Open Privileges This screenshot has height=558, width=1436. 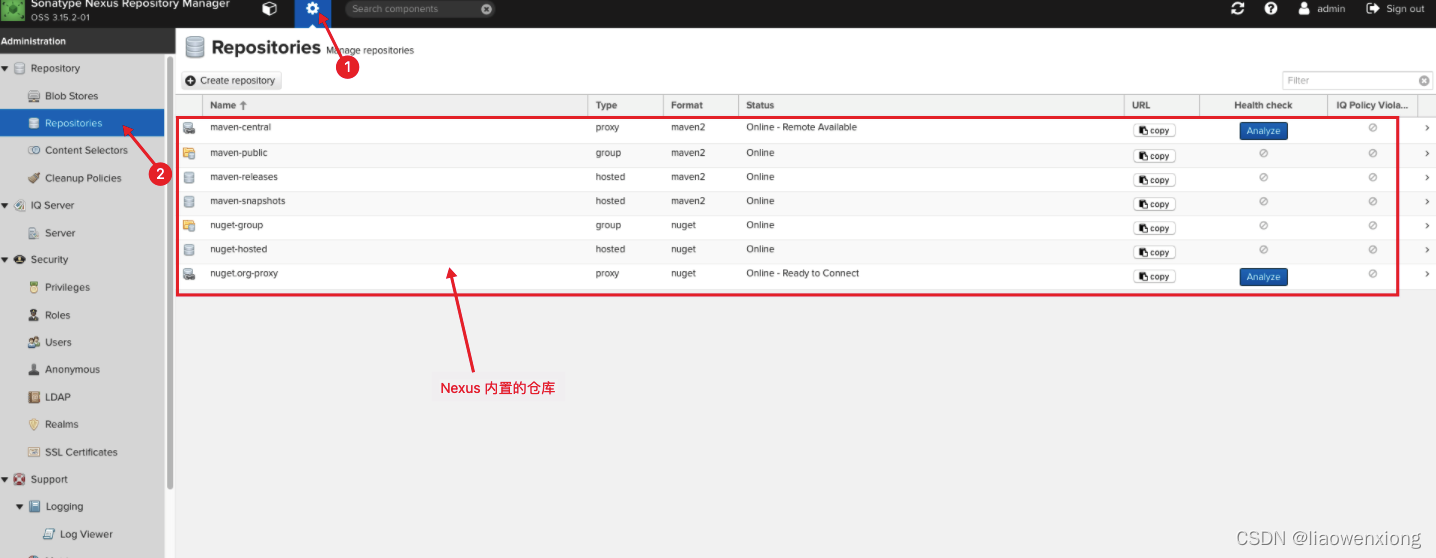(x=67, y=287)
